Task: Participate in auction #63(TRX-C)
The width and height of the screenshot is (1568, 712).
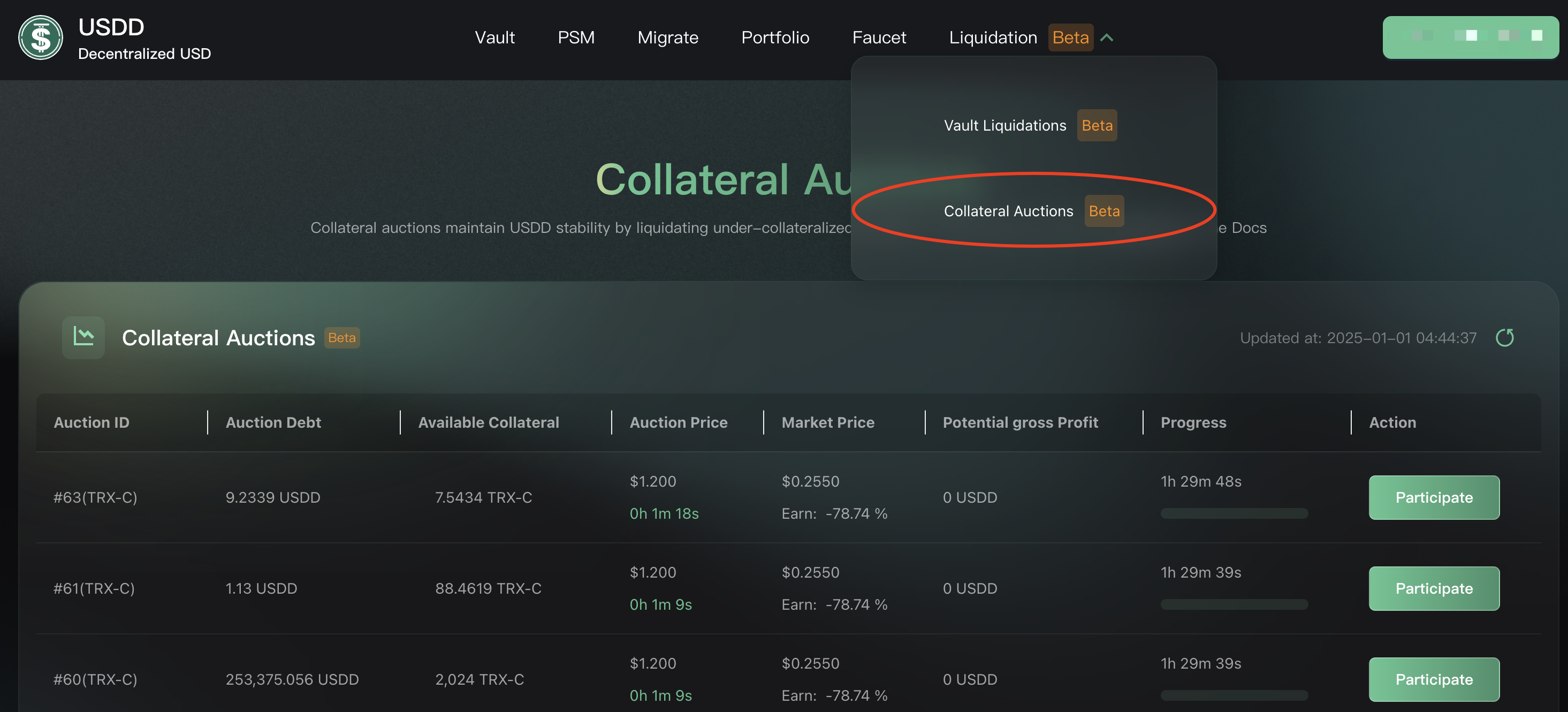Action: [x=1434, y=498]
